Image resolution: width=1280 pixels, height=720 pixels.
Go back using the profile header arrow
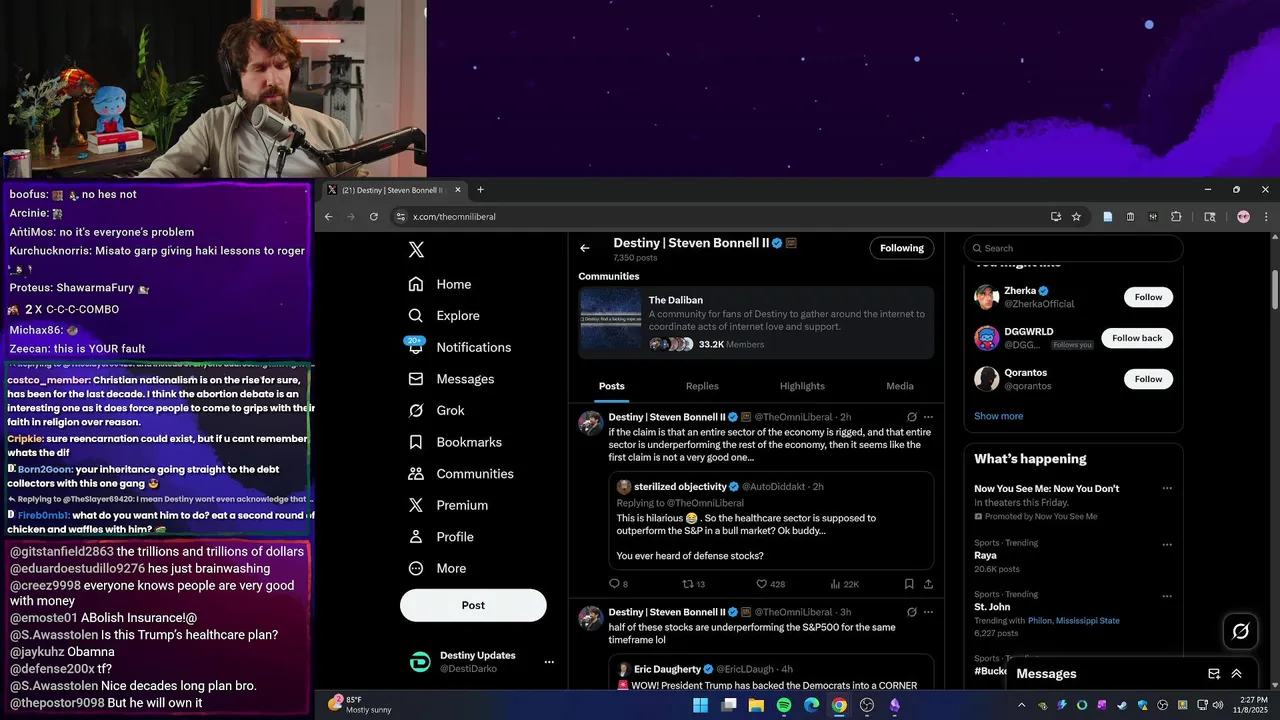coord(585,248)
